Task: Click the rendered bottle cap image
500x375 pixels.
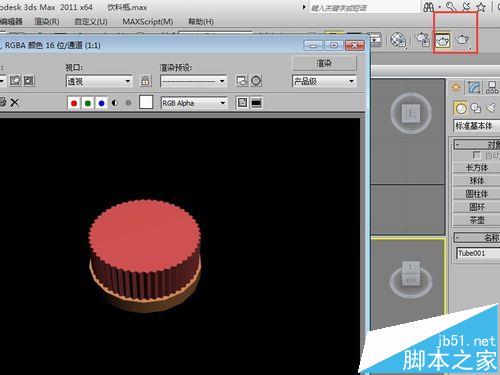Action: click(x=145, y=256)
